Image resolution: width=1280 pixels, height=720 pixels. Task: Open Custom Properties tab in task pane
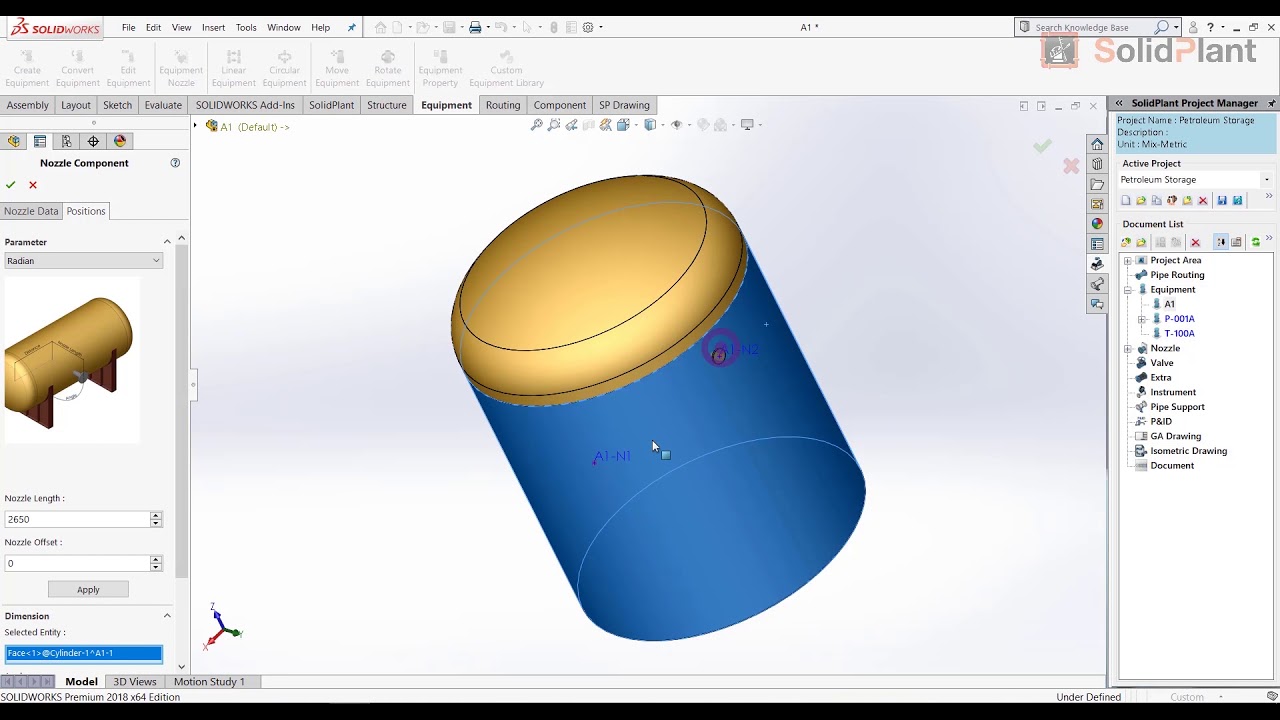(x=1097, y=244)
